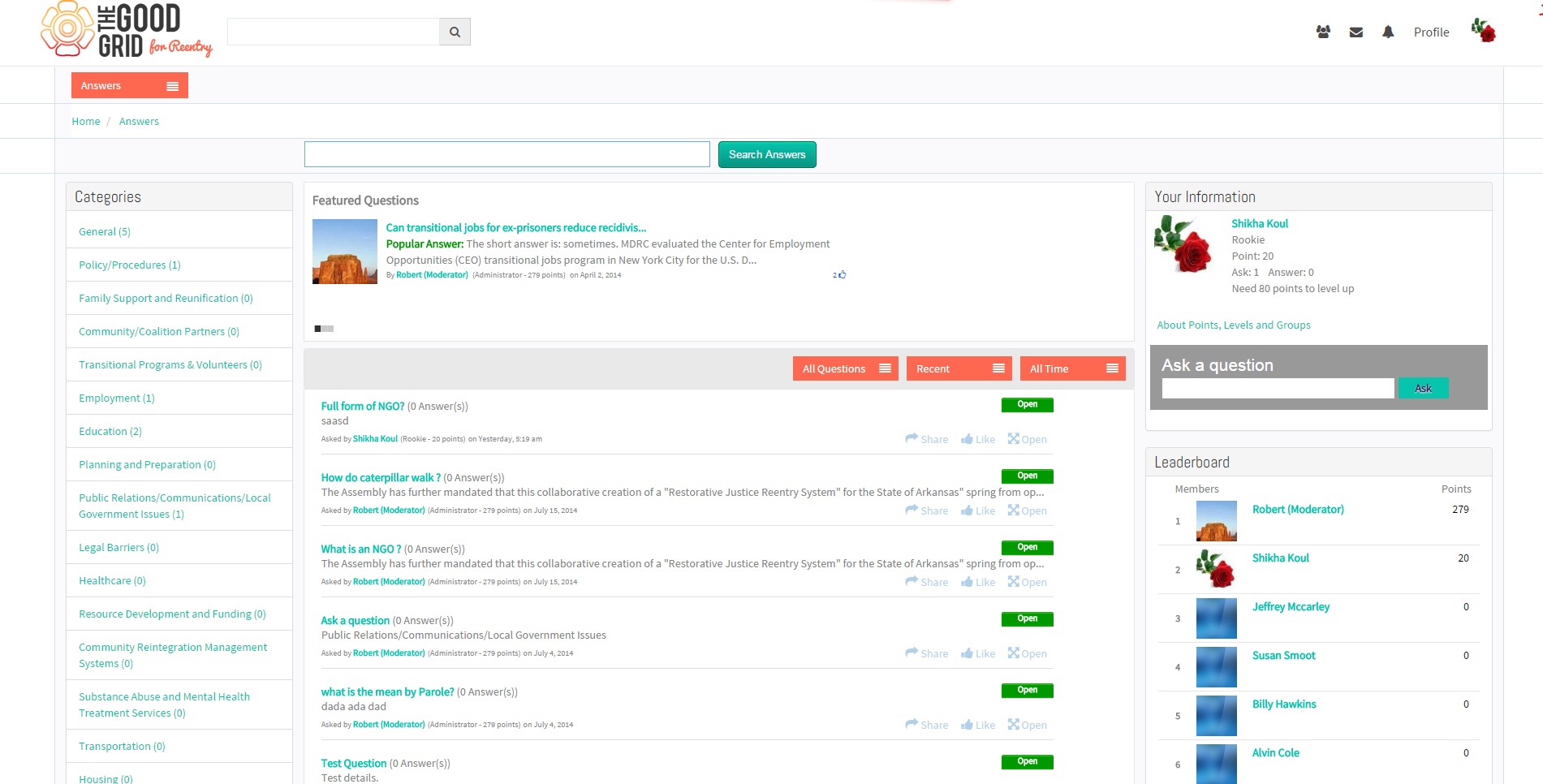Select the Policy/Procedures (1) category
This screenshot has width=1543, height=784.
click(x=130, y=265)
